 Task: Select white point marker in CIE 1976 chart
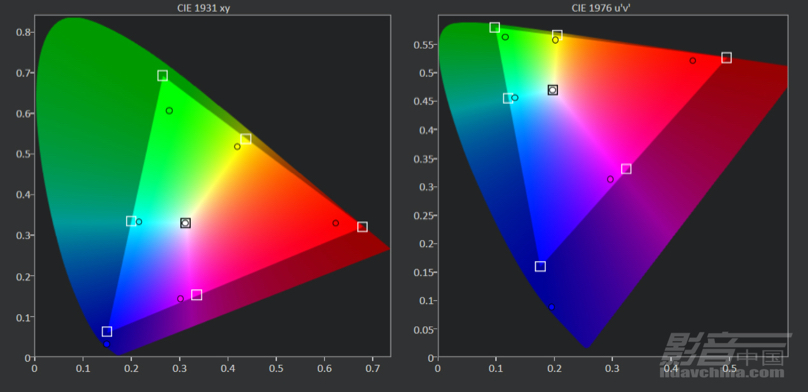(553, 90)
